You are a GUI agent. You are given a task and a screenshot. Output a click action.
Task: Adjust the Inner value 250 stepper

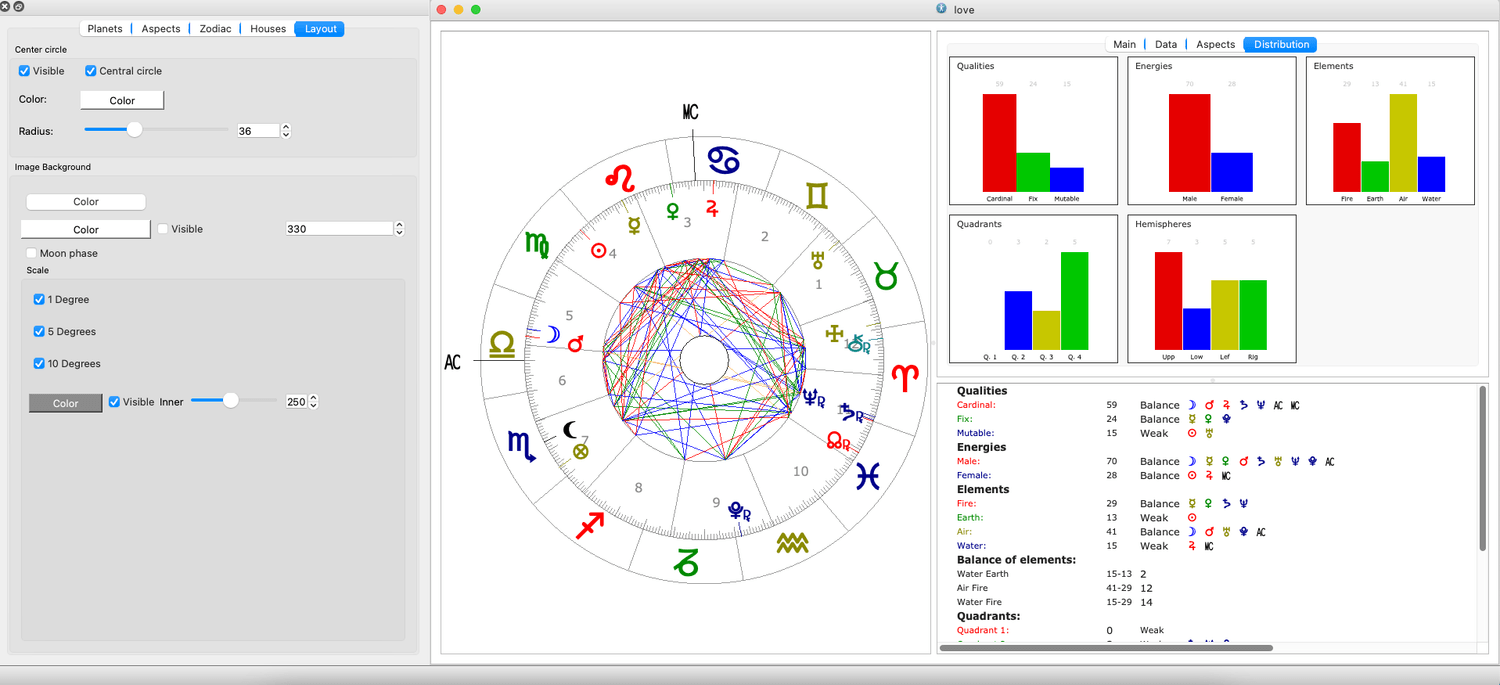314,402
